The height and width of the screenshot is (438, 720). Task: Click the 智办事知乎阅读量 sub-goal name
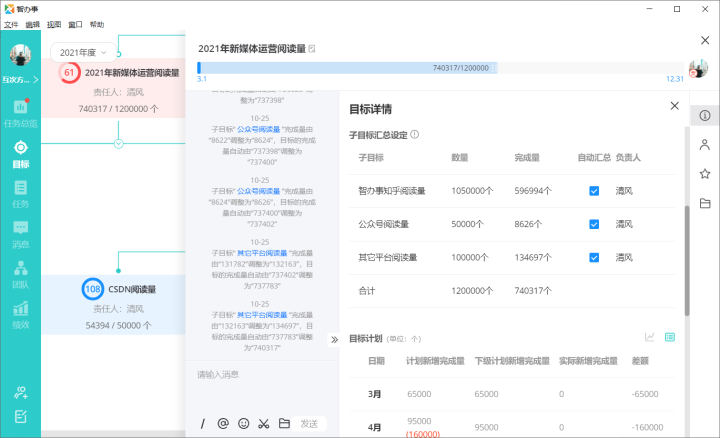coord(392,191)
